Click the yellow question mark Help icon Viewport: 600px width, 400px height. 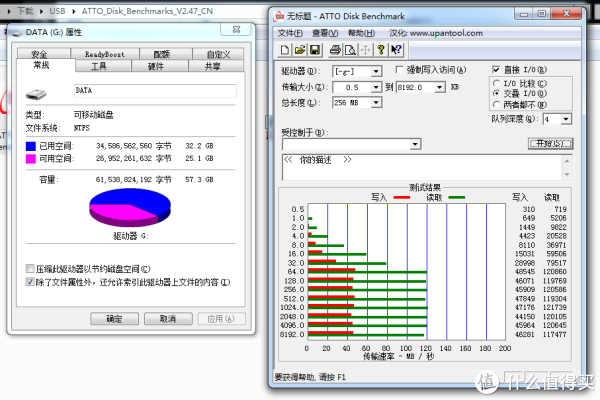pyautogui.click(x=381, y=50)
